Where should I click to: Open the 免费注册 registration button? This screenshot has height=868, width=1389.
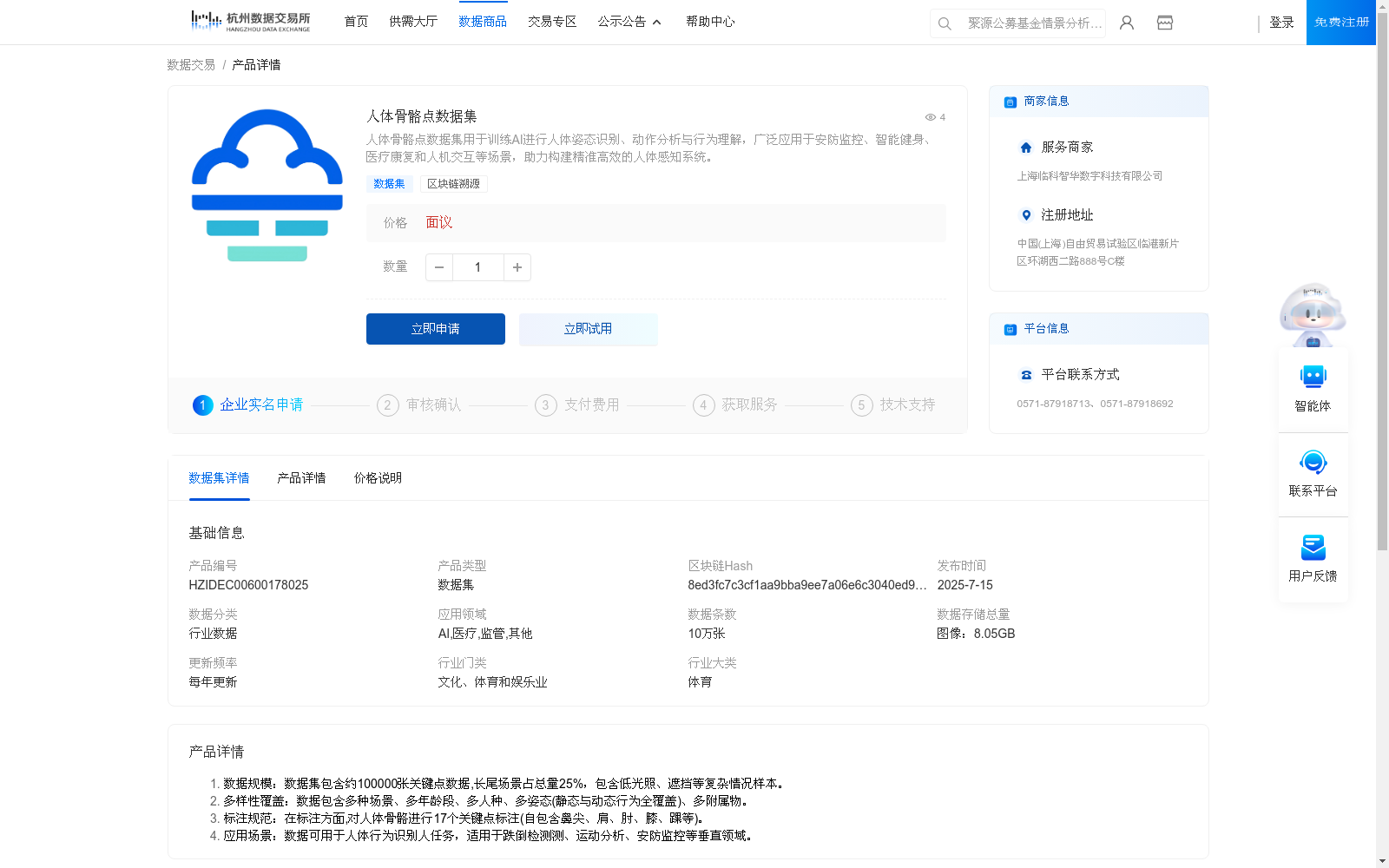coord(1340,22)
